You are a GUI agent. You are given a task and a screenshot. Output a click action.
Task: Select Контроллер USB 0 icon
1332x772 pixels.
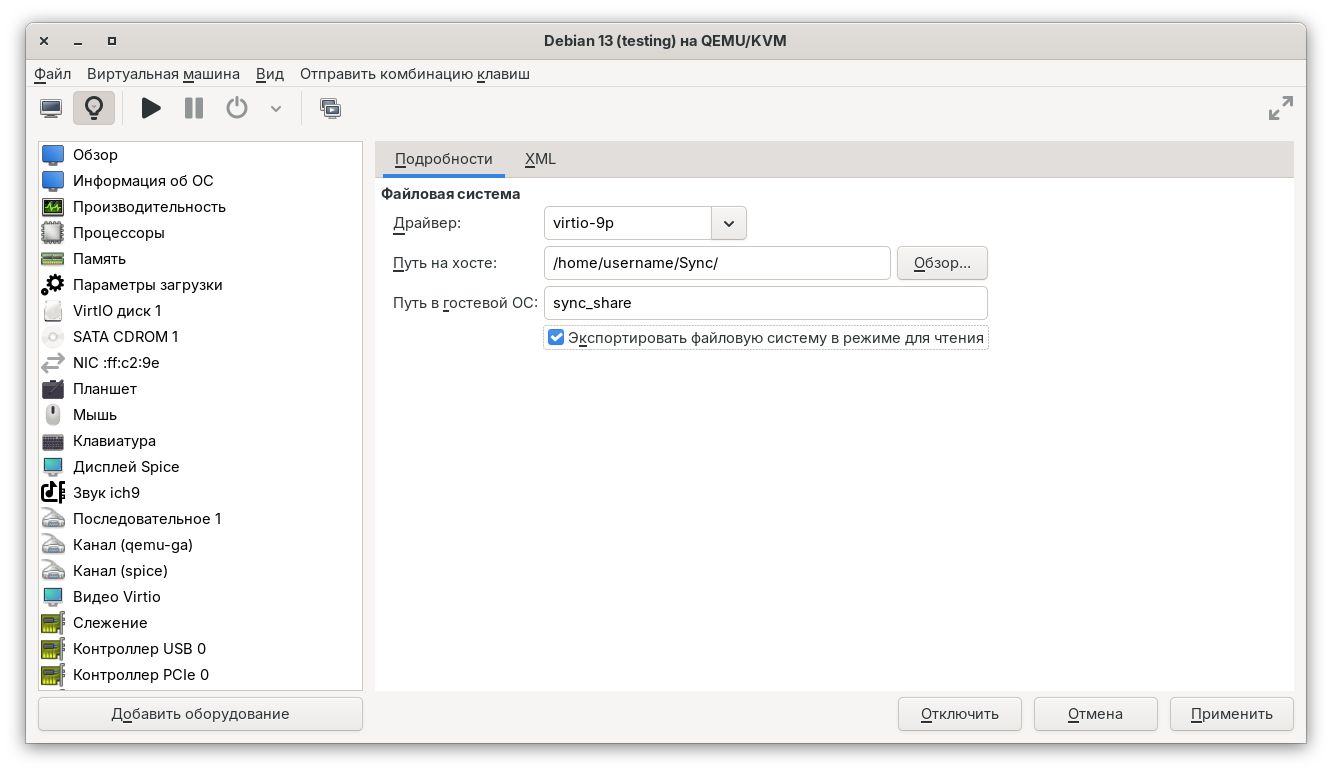53,649
